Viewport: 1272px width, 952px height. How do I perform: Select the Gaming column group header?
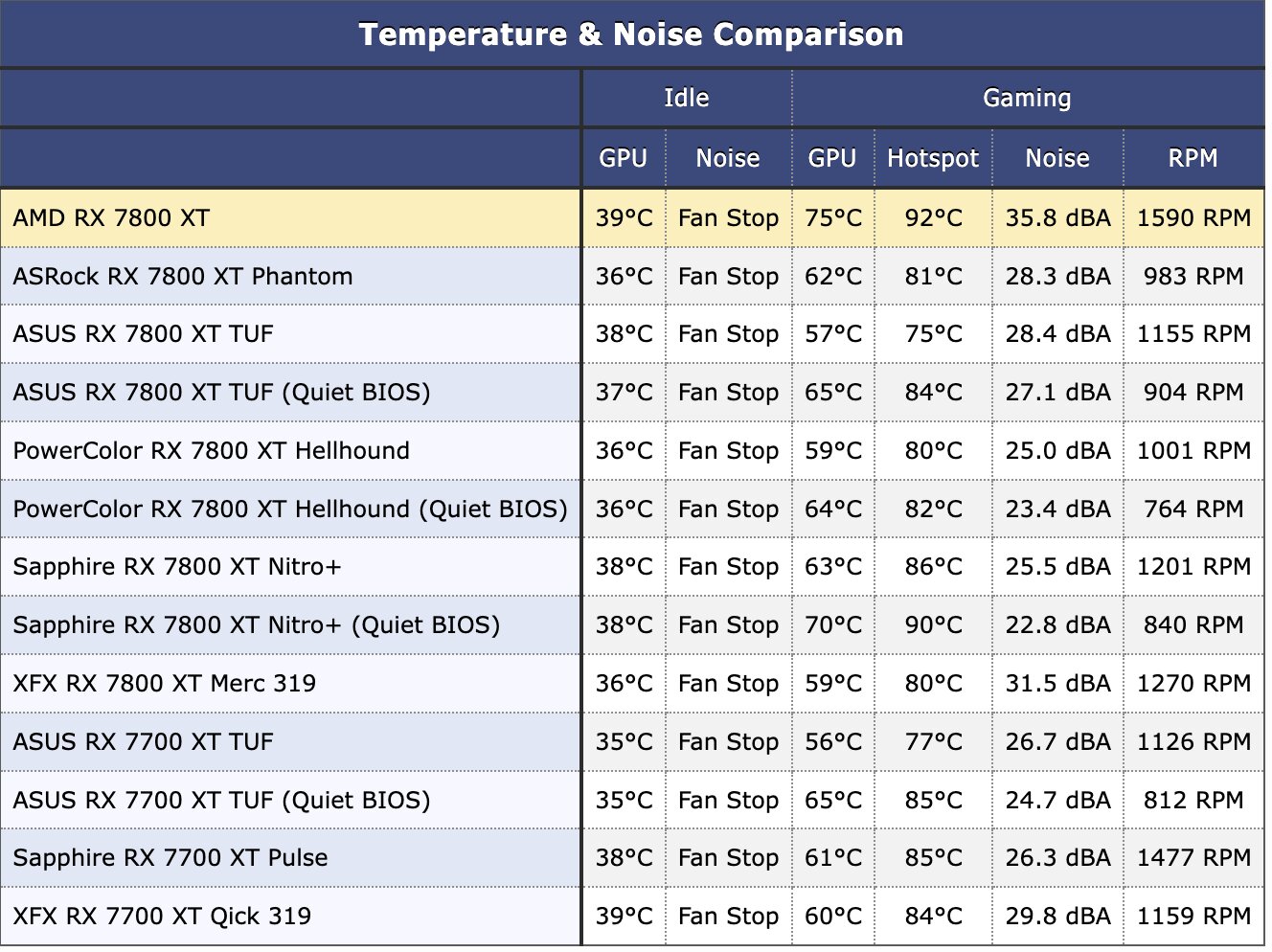point(1028,98)
